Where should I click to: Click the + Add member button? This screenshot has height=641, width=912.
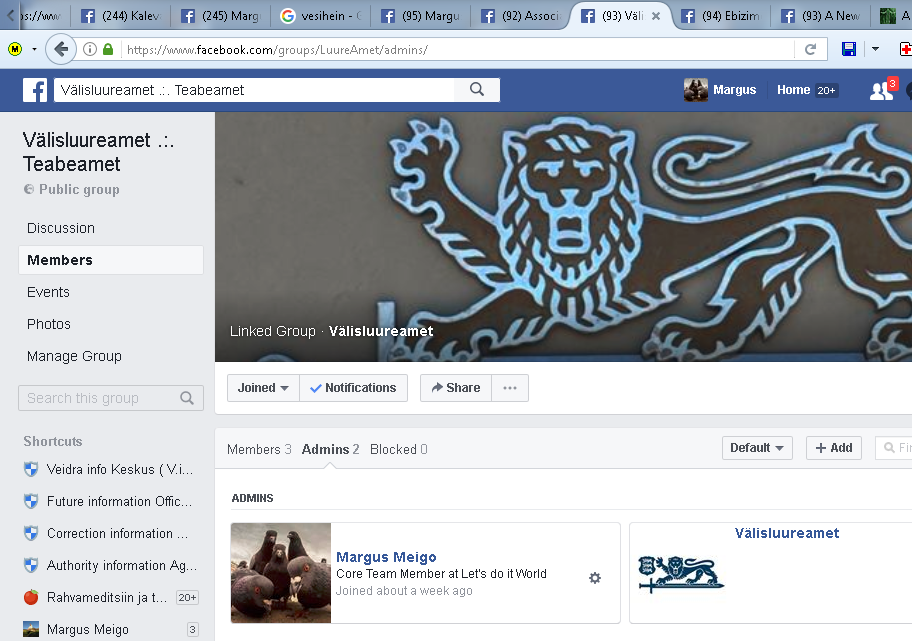coord(833,448)
